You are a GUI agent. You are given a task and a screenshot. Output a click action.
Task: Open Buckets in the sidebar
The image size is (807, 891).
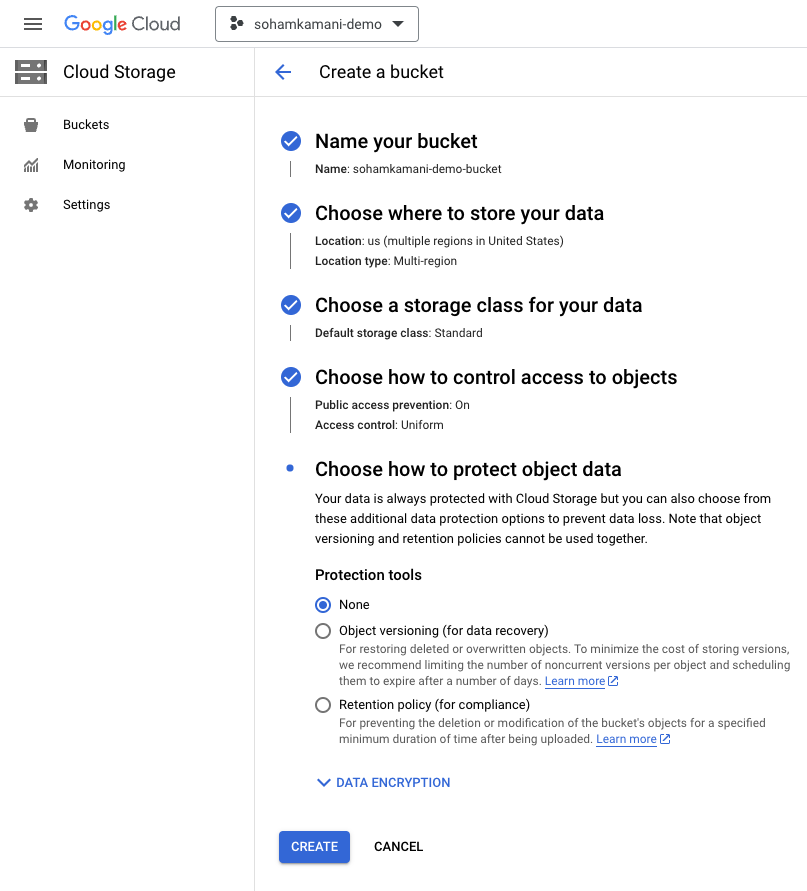[x=86, y=125]
